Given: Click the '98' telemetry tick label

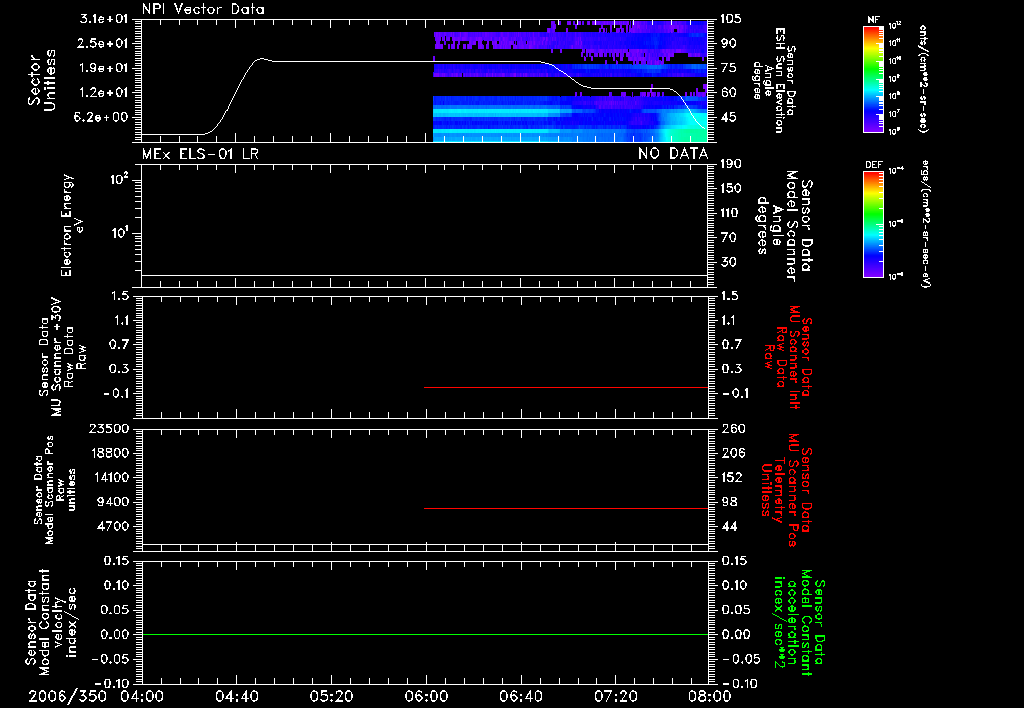Looking at the screenshot, I should click(x=729, y=502).
